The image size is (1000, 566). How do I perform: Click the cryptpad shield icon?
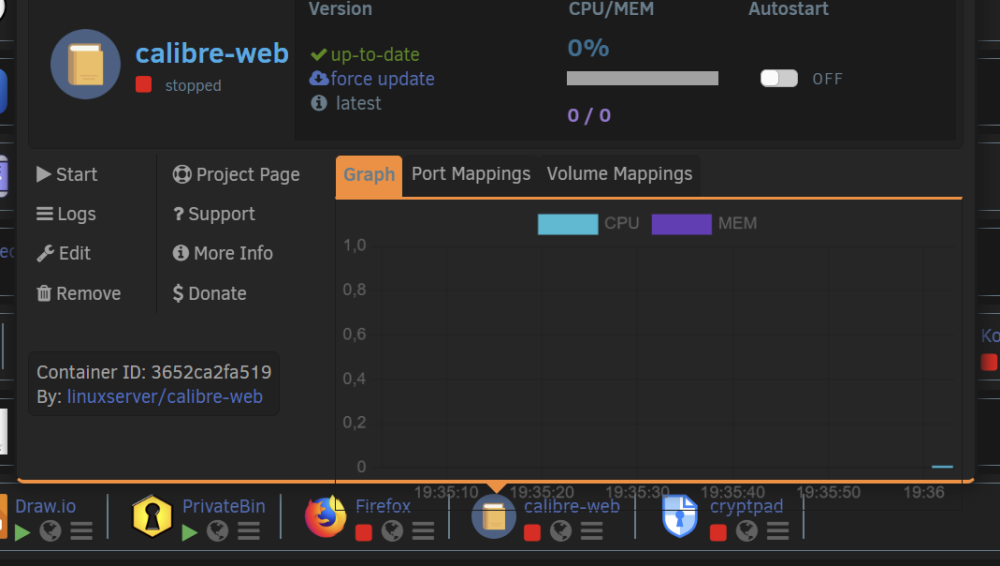click(680, 516)
